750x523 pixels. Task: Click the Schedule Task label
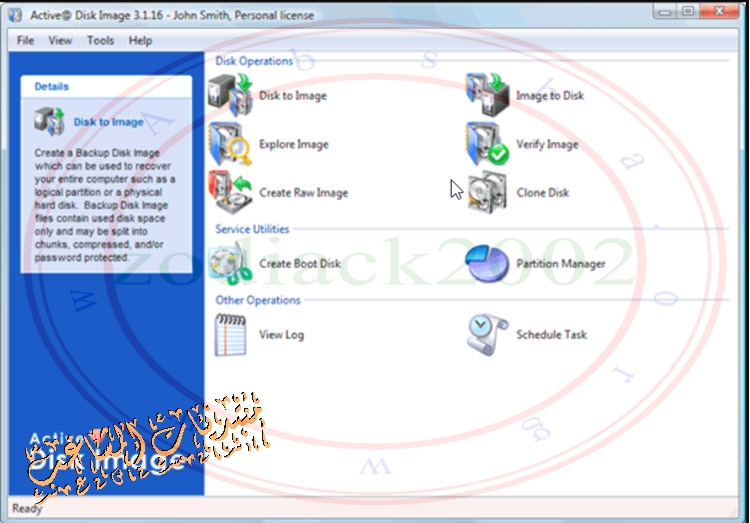[551, 334]
